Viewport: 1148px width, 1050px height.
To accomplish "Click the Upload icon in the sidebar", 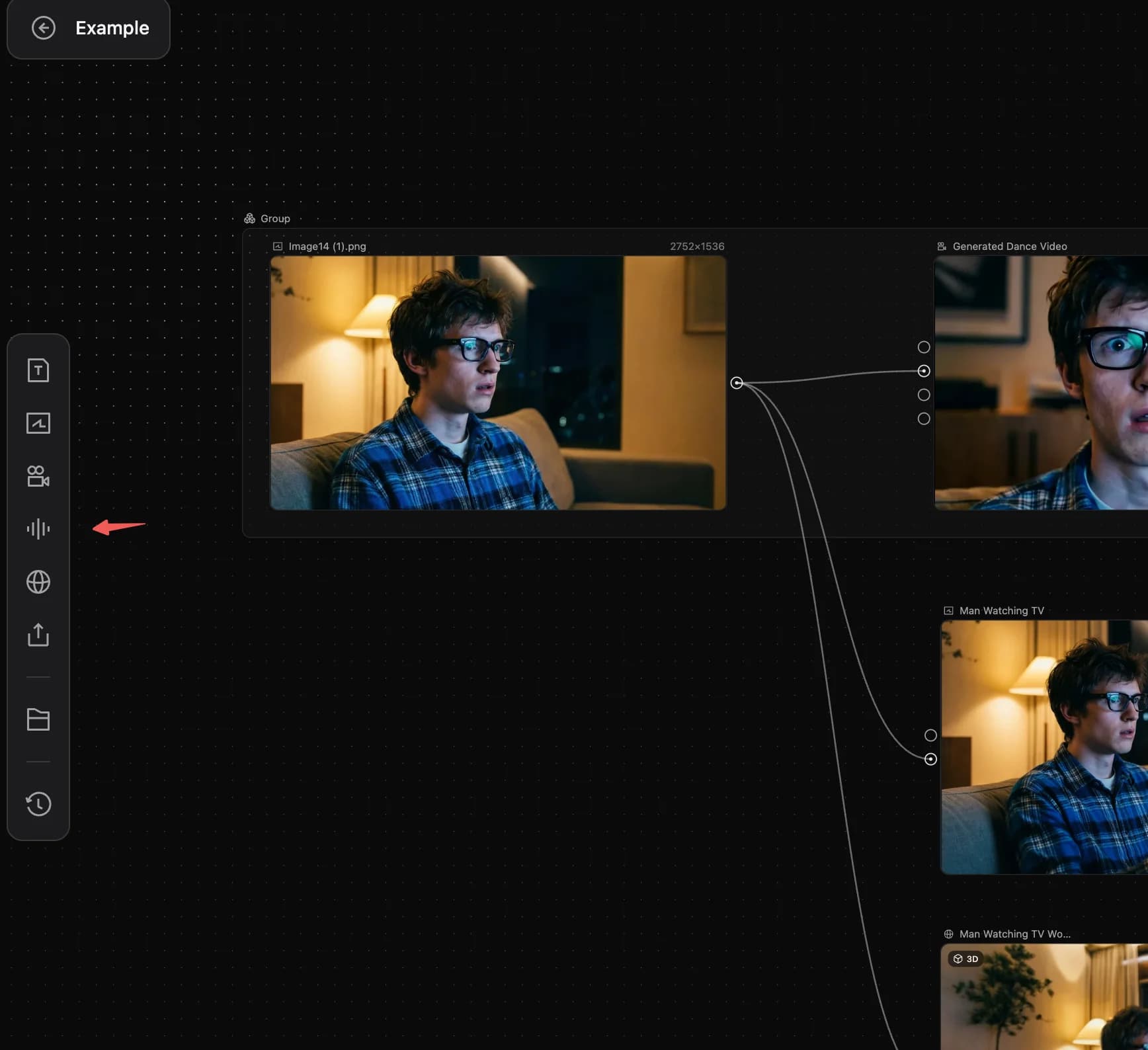I will coord(38,635).
